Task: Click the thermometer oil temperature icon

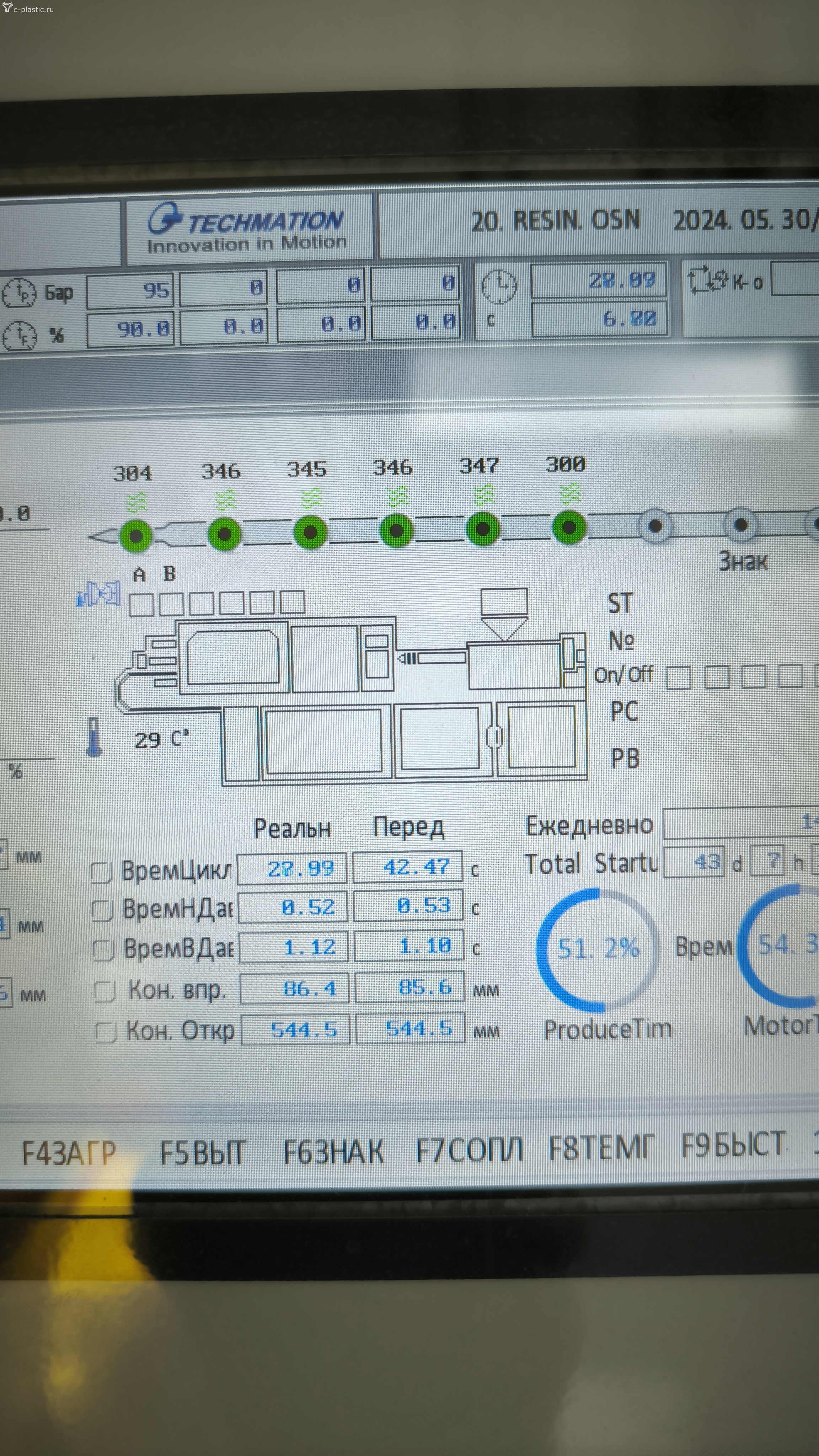Action: click(95, 737)
